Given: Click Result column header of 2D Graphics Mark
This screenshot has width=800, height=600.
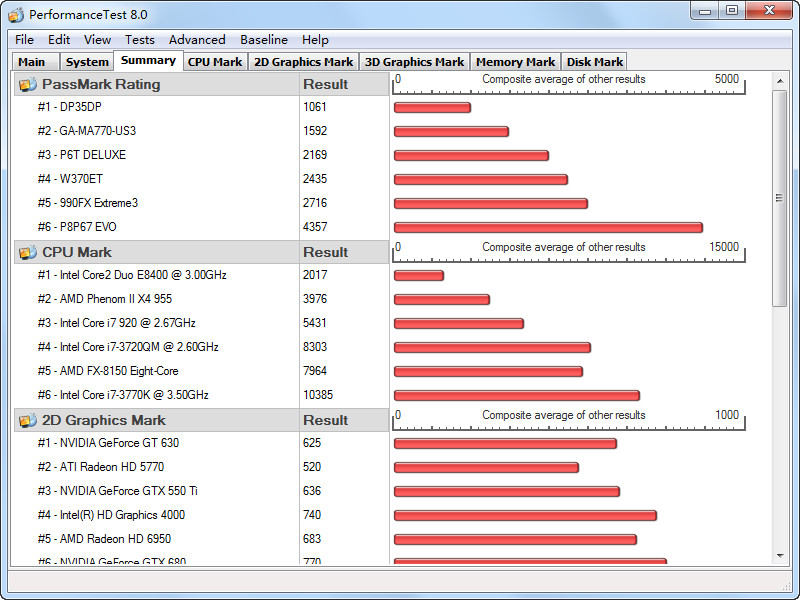Looking at the screenshot, I should (344, 420).
